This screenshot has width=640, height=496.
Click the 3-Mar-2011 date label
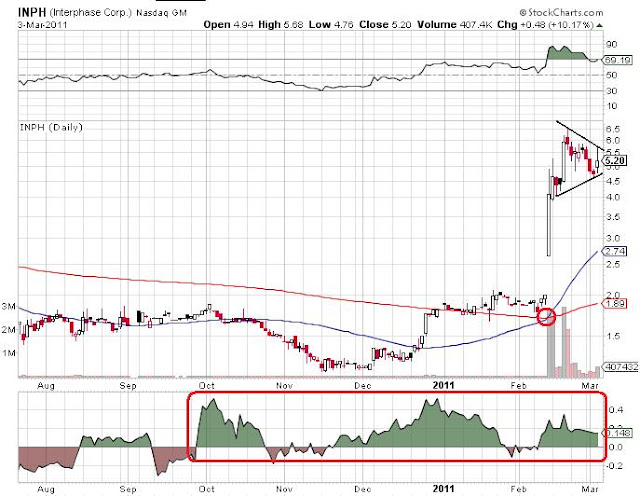coord(42,25)
